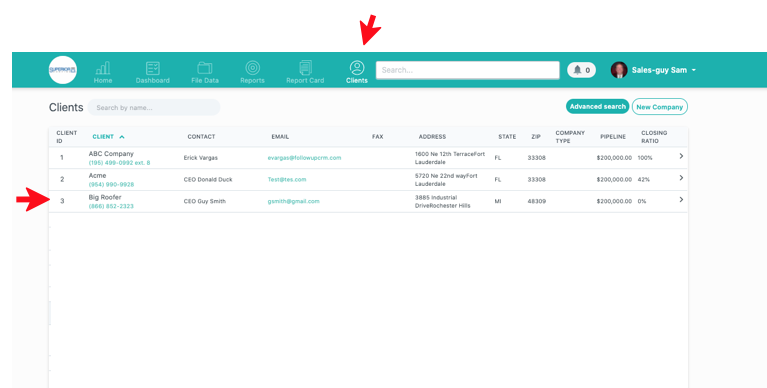Click the gsmith@gmail.com email link
Viewport: 767px width, 388px height.
pyautogui.click(x=293, y=201)
